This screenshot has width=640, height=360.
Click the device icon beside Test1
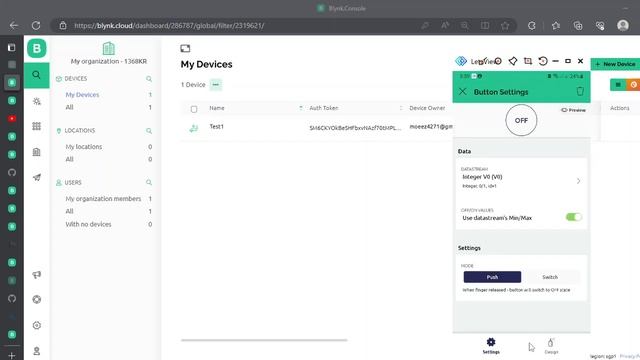[193, 128]
